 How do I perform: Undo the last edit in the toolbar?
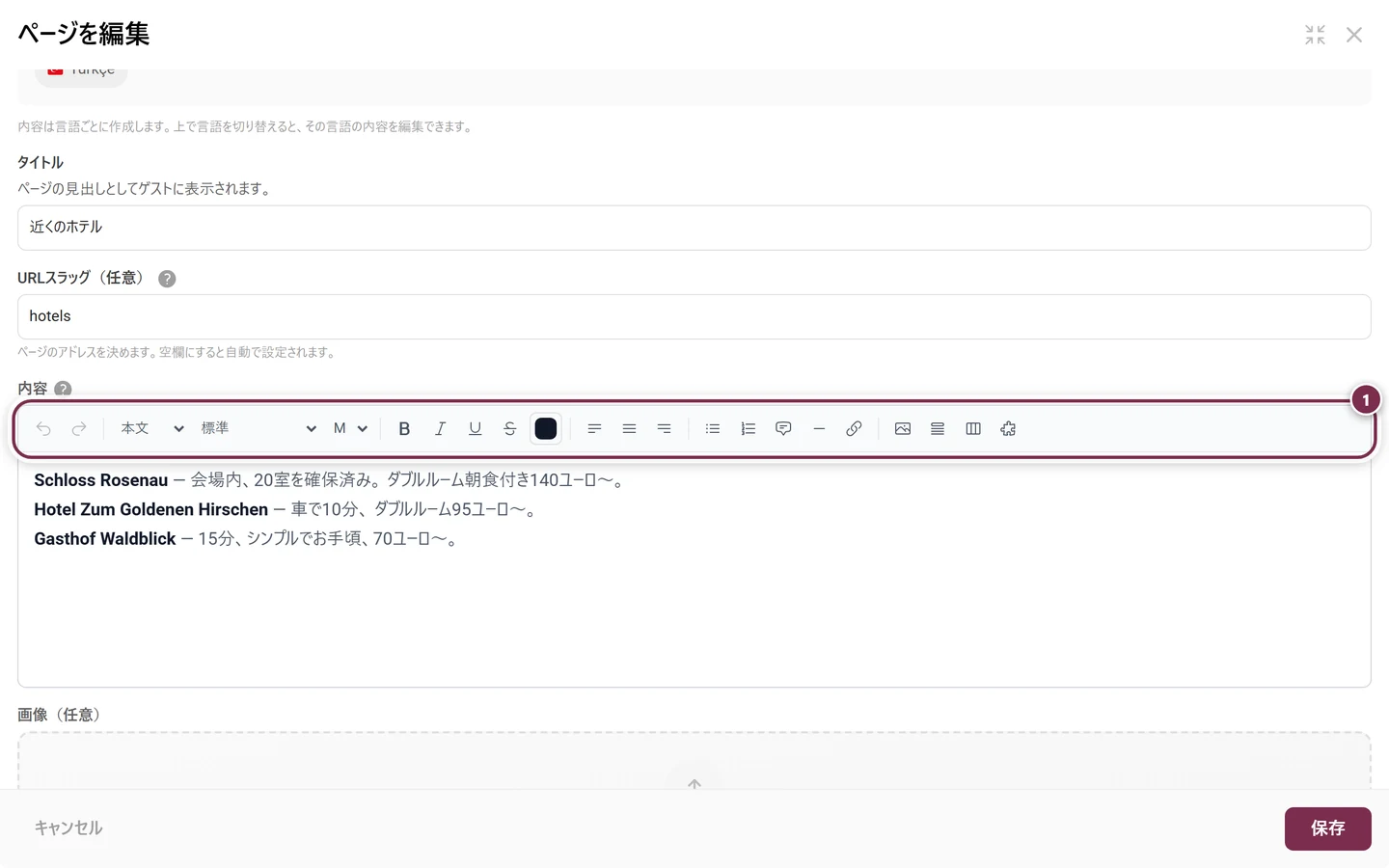tap(43, 429)
